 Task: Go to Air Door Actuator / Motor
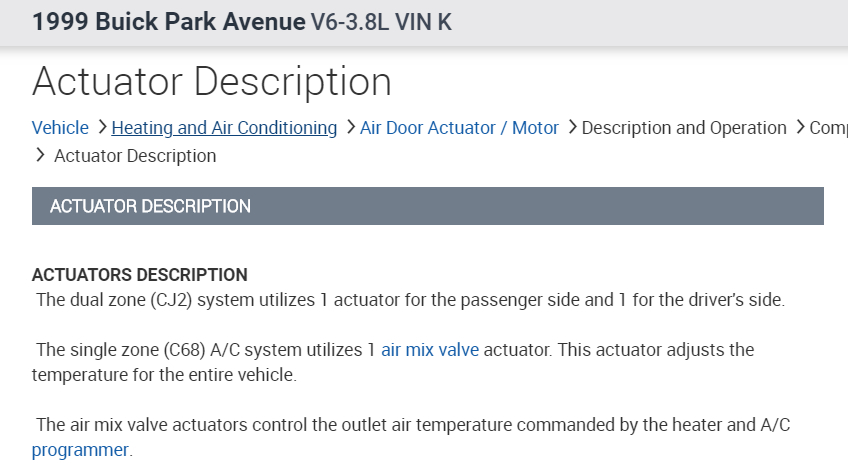[459, 128]
